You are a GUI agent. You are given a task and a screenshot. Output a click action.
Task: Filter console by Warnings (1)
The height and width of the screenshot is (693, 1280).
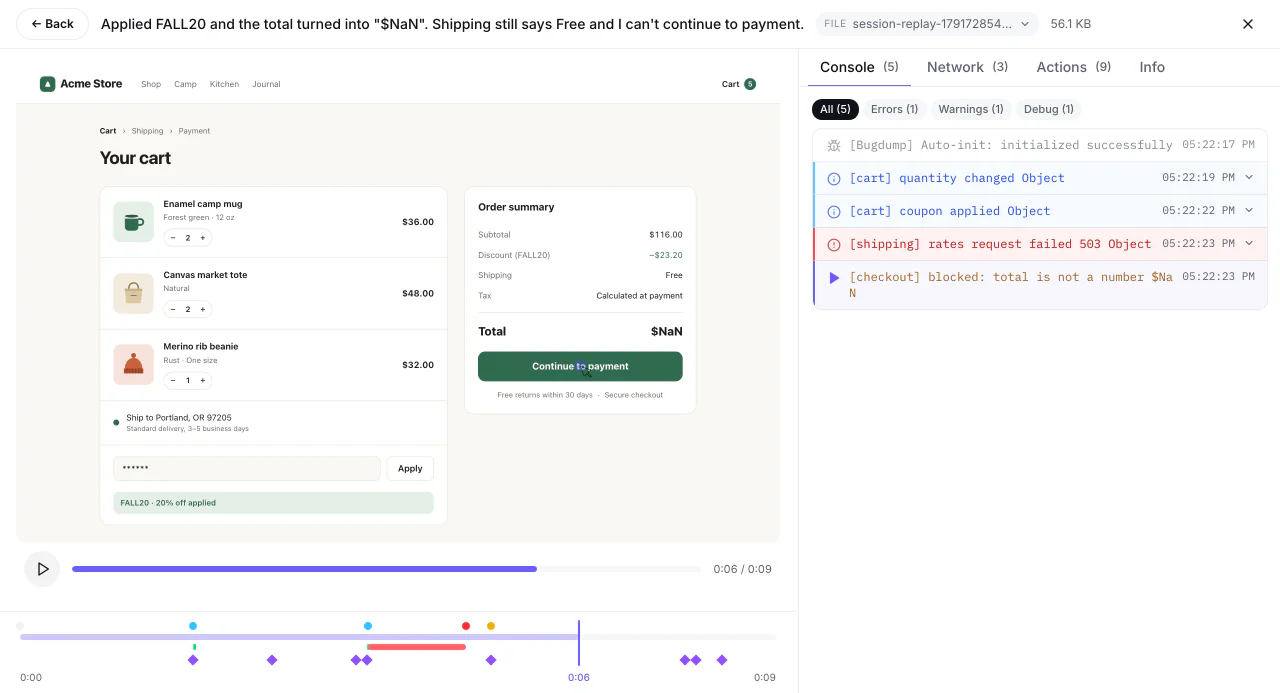(x=970, y=109)
